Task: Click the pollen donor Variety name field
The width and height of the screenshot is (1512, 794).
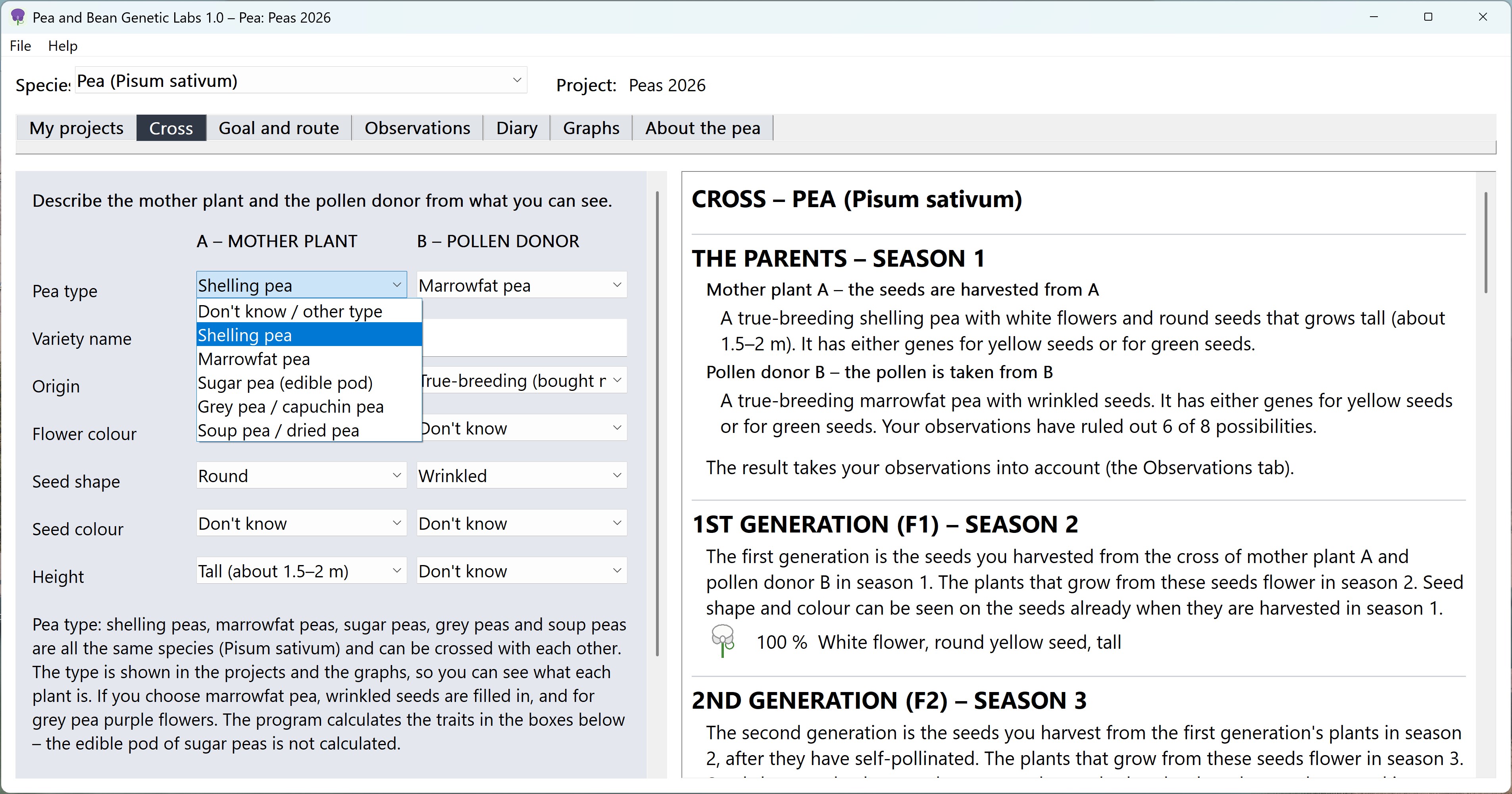Action: click(524, 337)
